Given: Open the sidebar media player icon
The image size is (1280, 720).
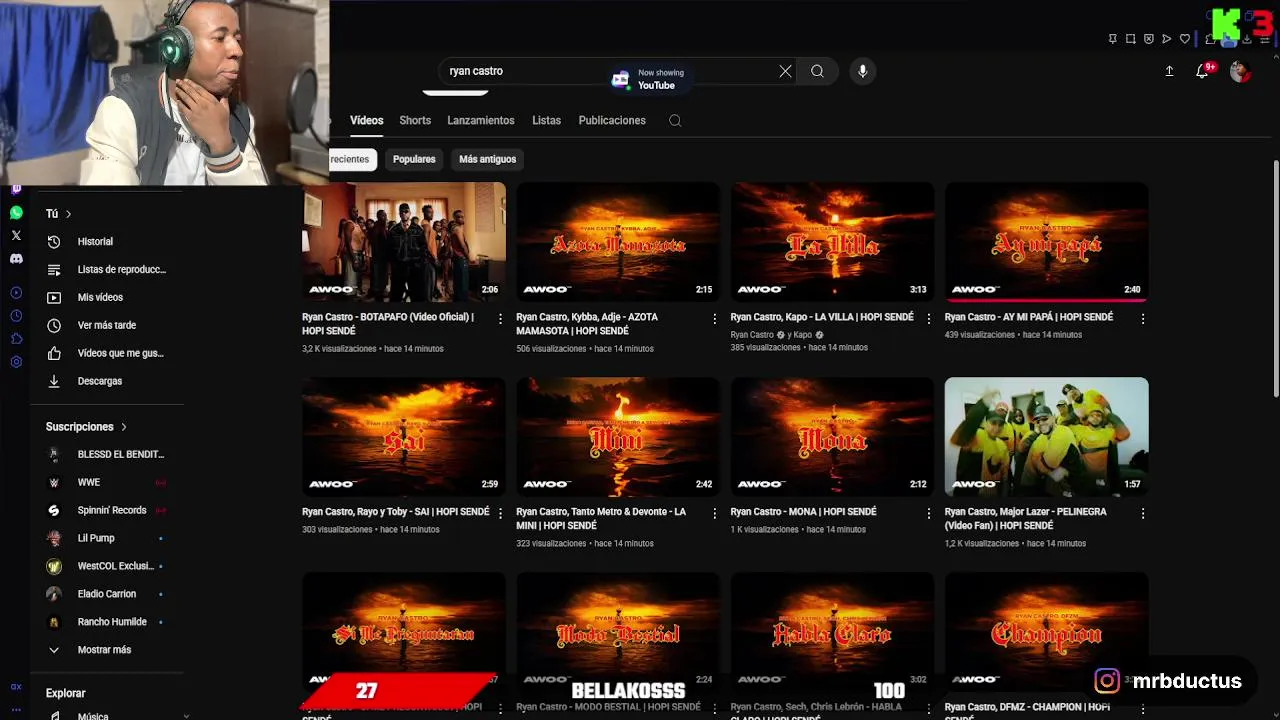Looking at the screenshot, I should 16,293.
